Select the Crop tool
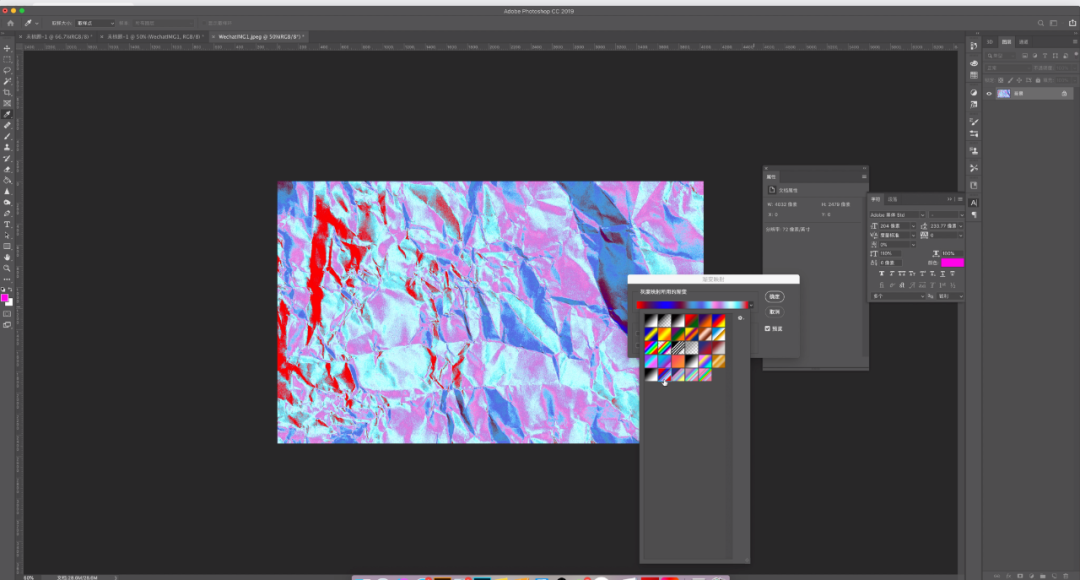The width and height of the screenshot is (1080, 580). [7, 92]
